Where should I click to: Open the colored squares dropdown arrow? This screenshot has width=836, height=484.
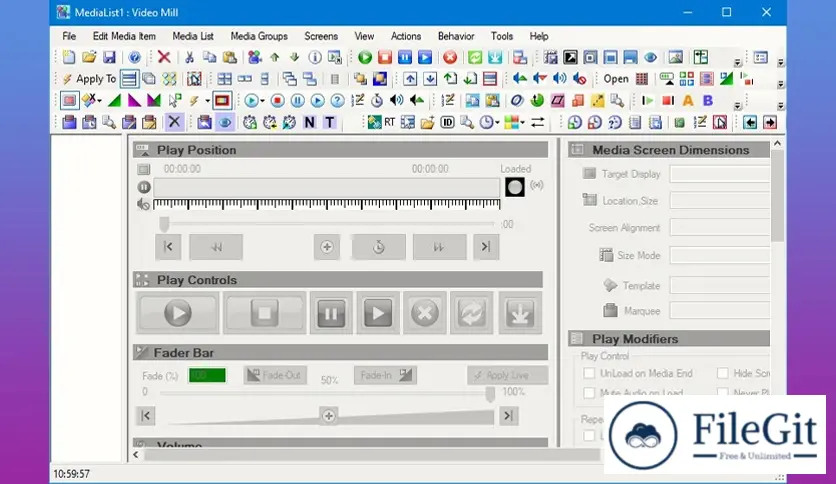522,123
